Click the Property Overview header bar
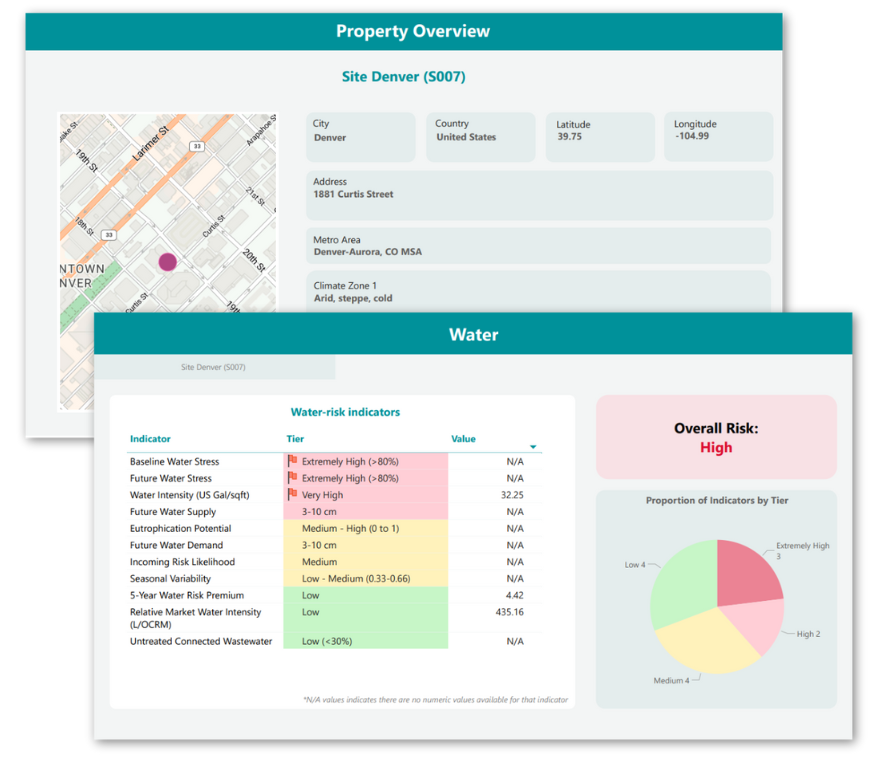The width and height of the screenshot is (877, 758). pyautogui.click(x=412, y=31)
